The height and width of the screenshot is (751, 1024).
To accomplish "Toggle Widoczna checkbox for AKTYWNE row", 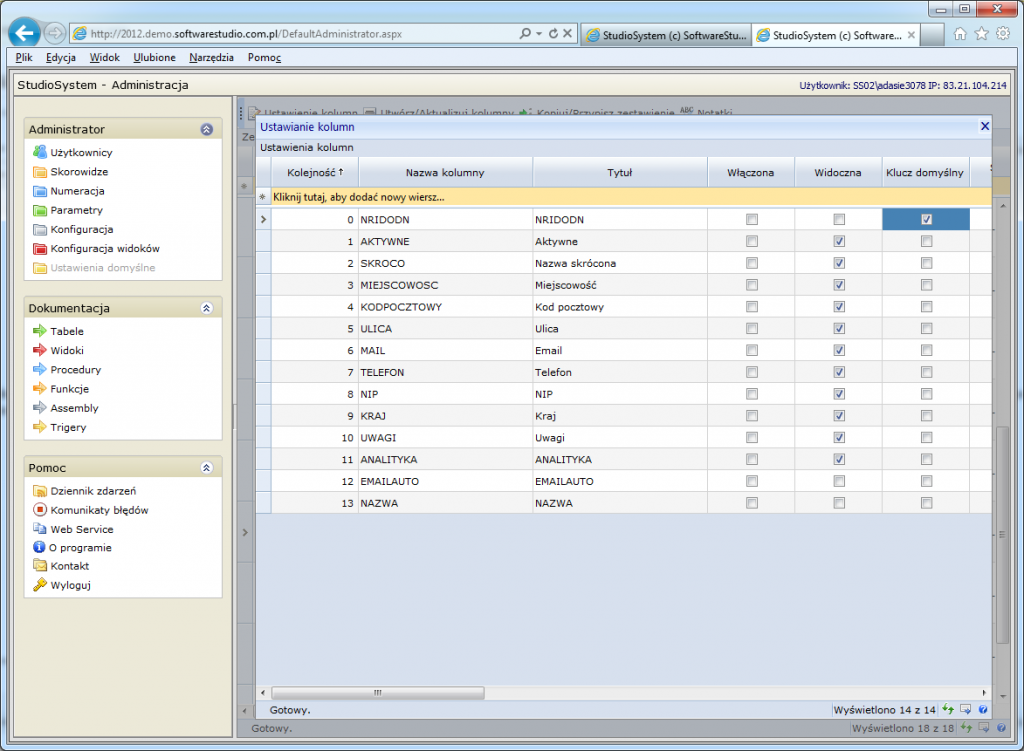I will 839,242.
